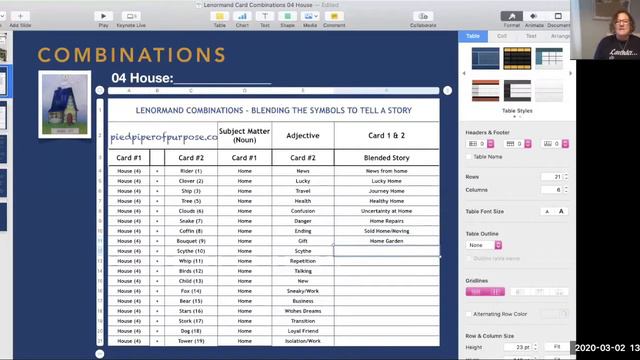Screen dimensions: 640x360
Task: Click the 'Loyal Friend' adjective cell
Action: tap(303, 331)
